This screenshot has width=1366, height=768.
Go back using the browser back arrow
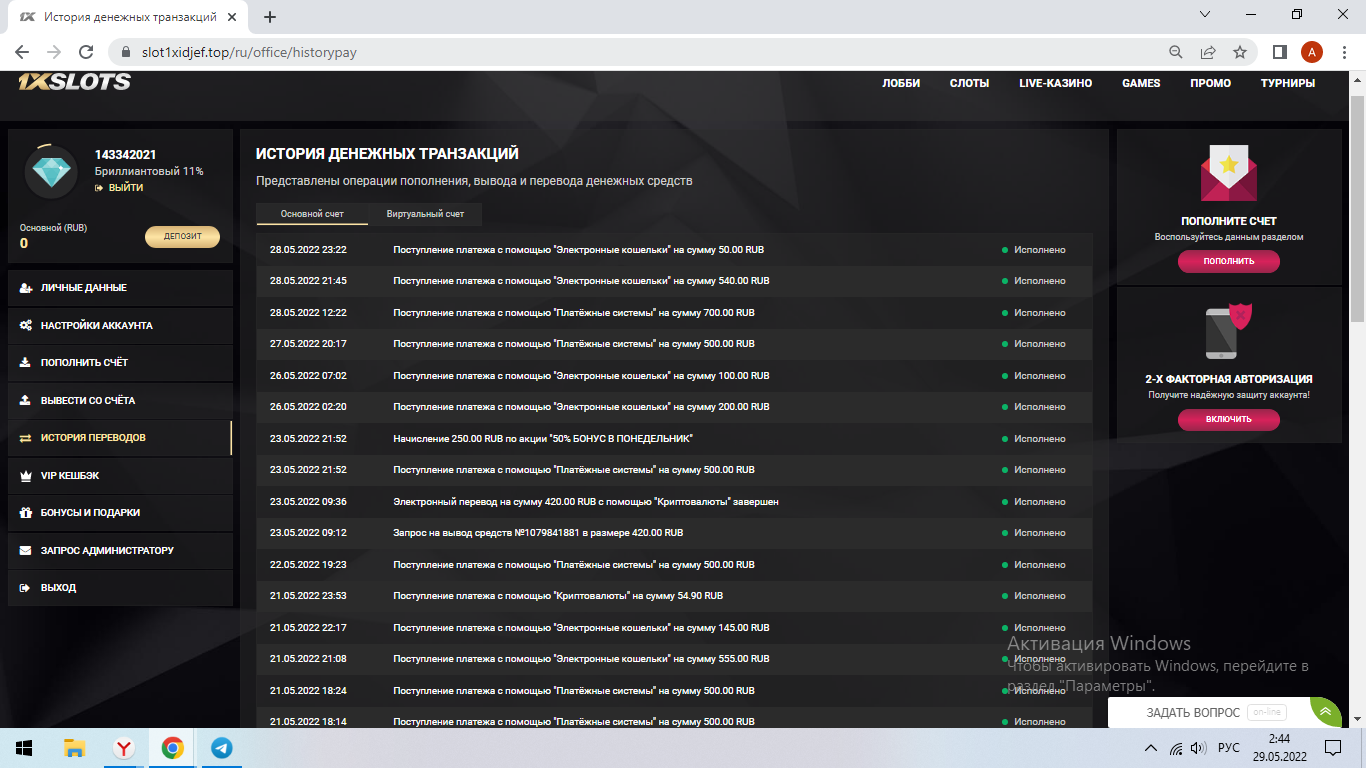[22, 52]
